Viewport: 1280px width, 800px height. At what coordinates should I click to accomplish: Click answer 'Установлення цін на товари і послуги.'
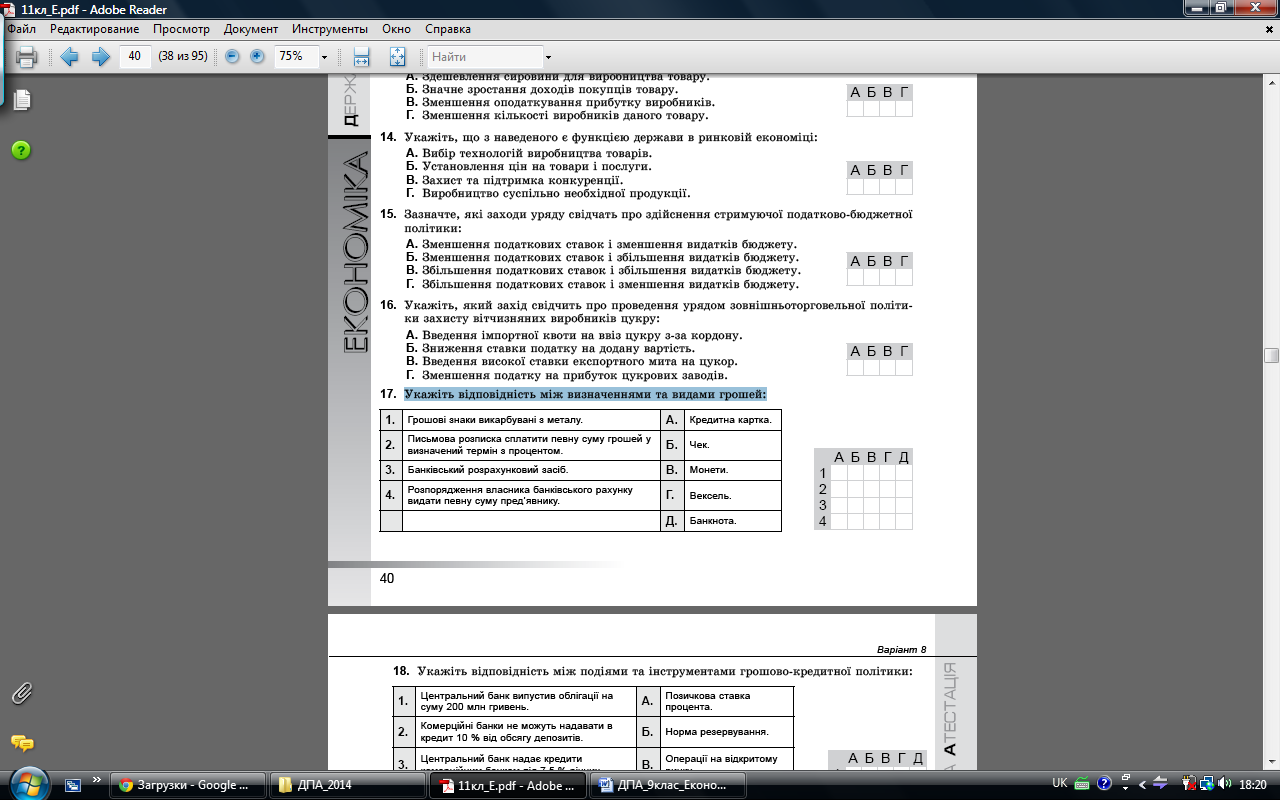pyautogui.click(x=536, y=167)
